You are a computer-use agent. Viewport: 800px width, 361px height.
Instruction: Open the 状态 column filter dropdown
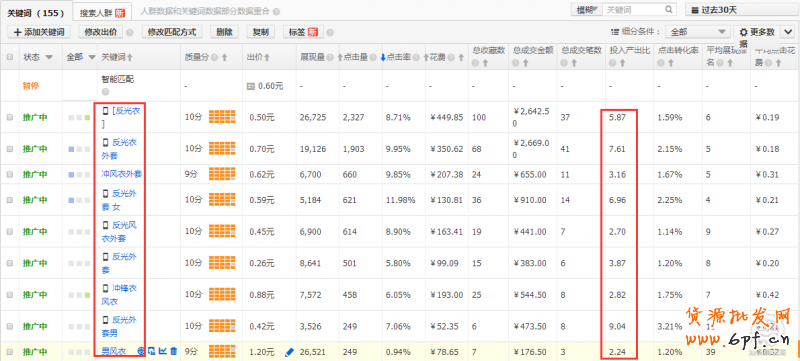tap(49, 57)
